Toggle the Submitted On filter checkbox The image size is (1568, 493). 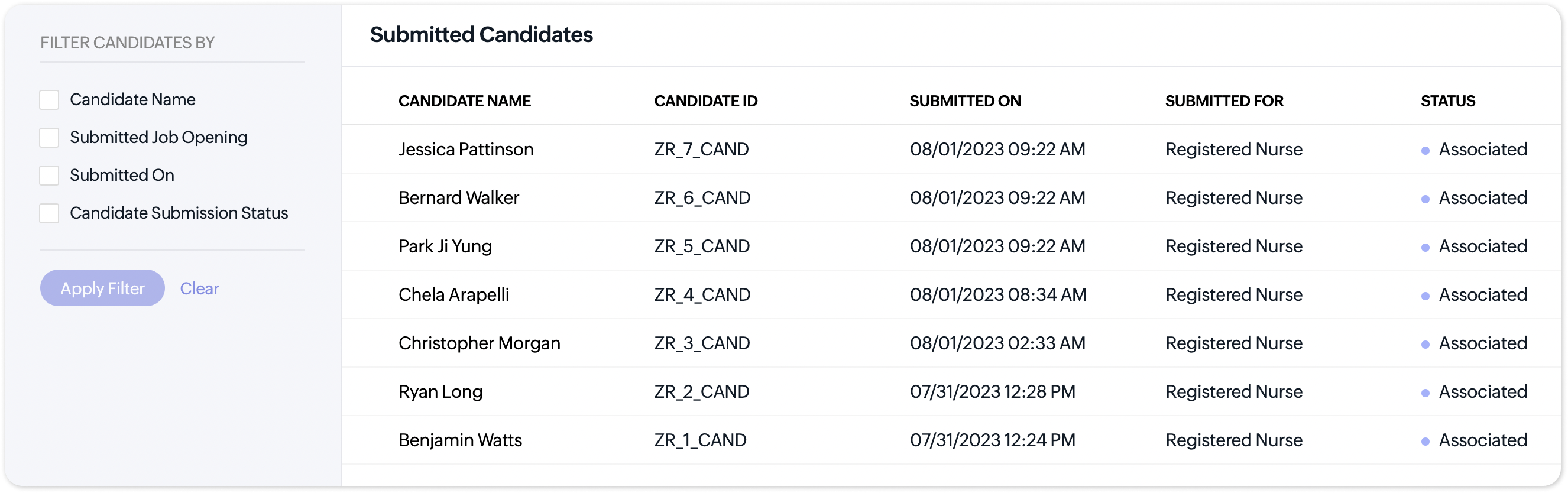coord(49,176)
